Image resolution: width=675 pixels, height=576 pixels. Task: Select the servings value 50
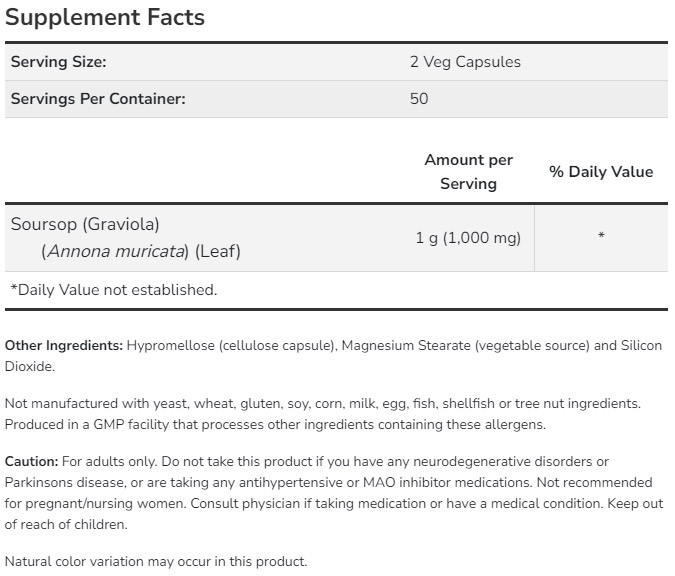[x=419, y=99]
